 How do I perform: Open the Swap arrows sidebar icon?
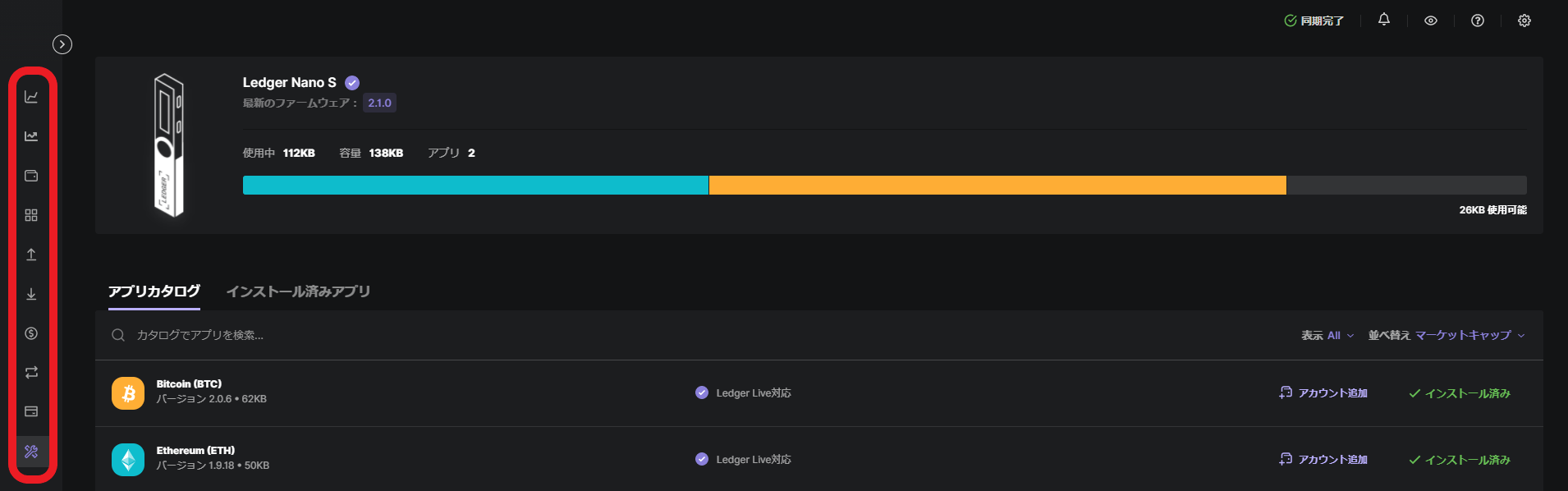pos(31,372)
